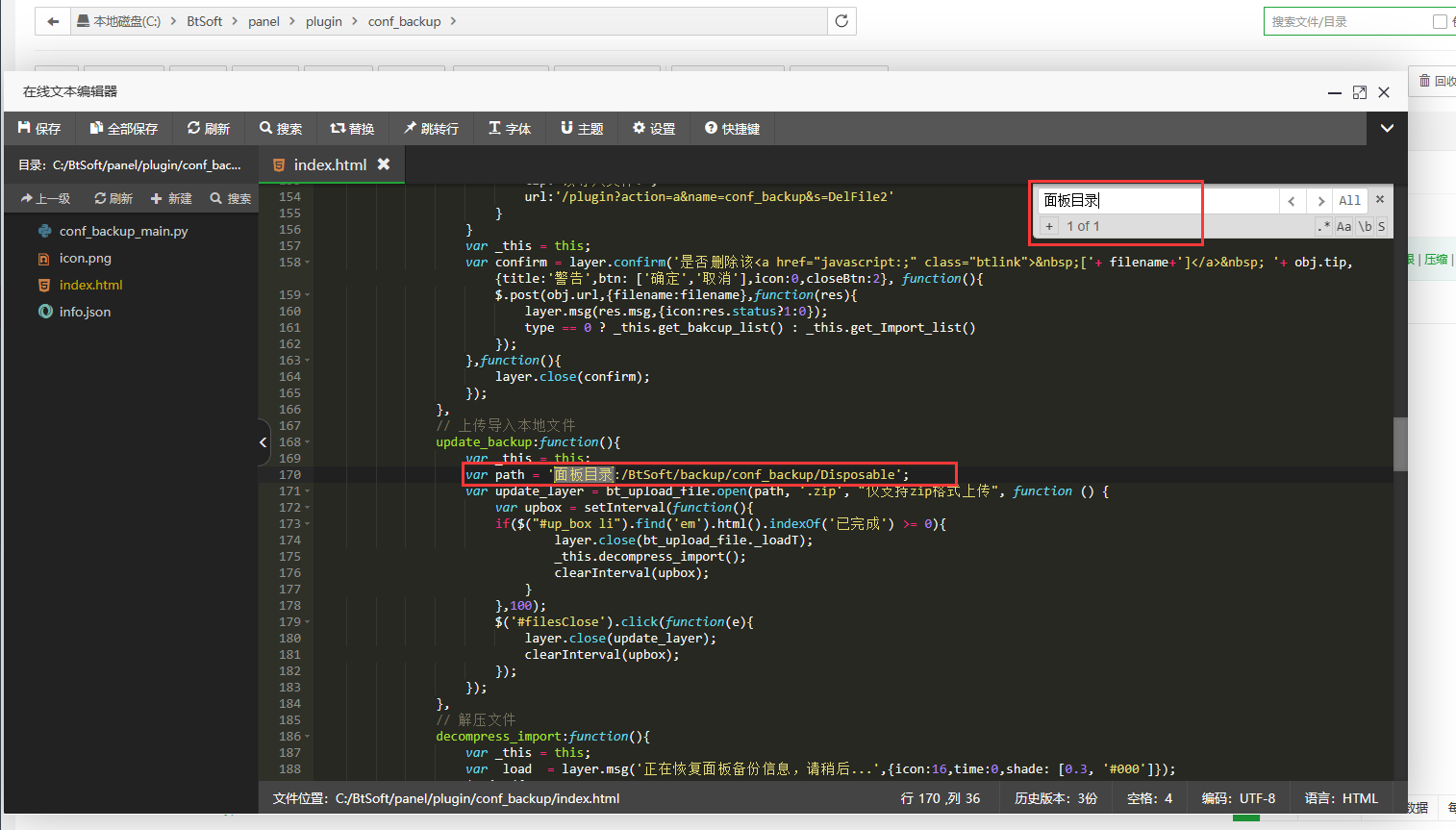The height and width of the screenshot is (830, 1456).
Task: Fold decompress_import function at line 186
Action: coord(307,737)
